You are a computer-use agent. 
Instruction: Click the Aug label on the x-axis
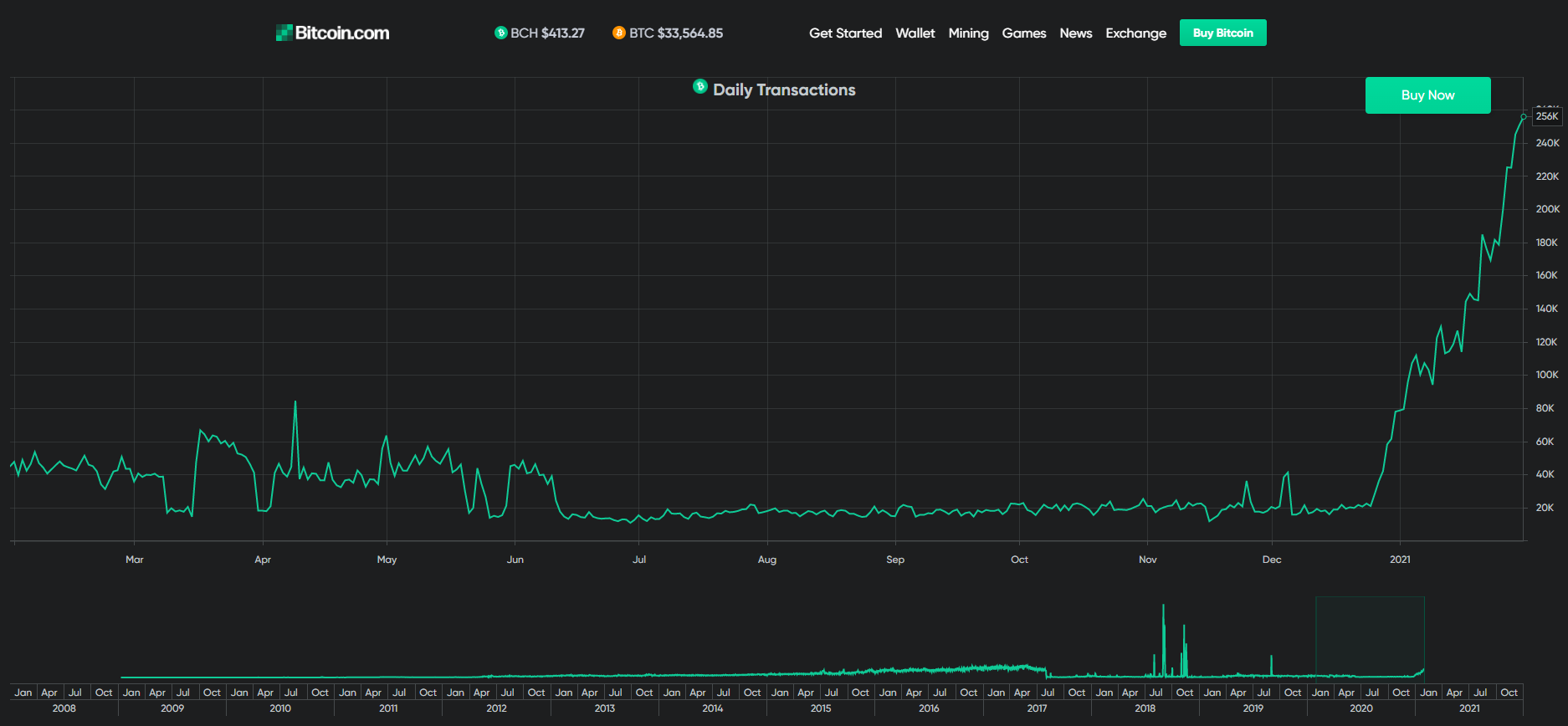click(767, 560)
